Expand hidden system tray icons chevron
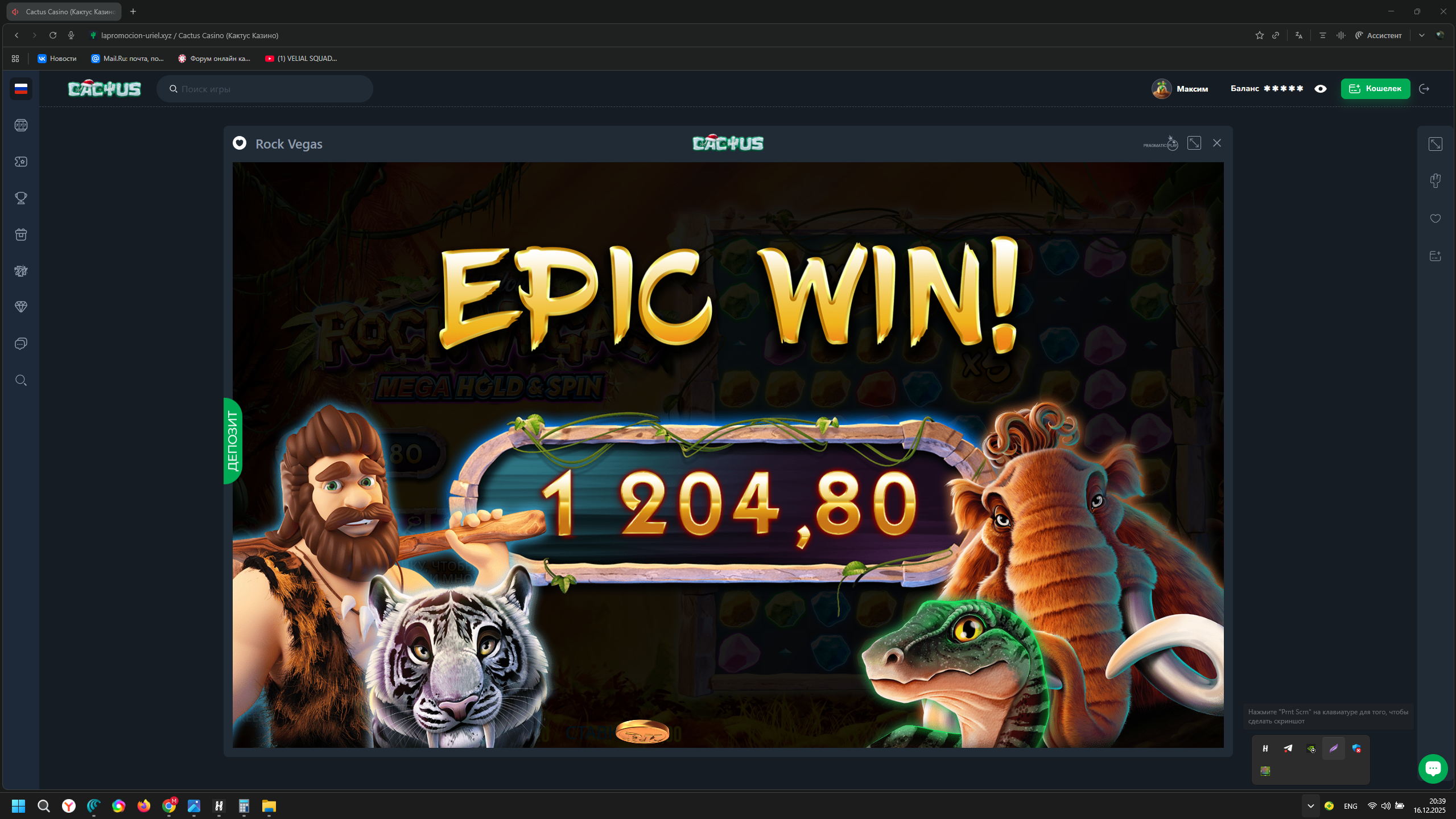Screen dimensions: 1456x819 [x=1311, y=806]
